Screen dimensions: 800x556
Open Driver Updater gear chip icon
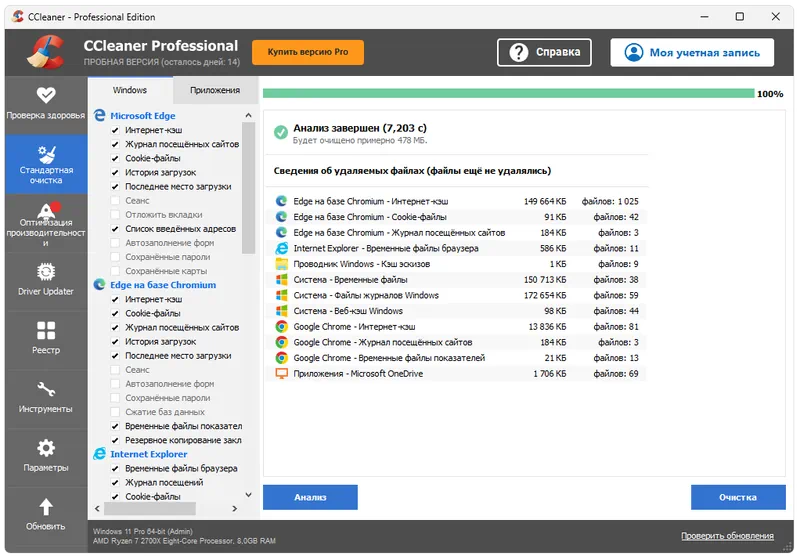point(46,272)
